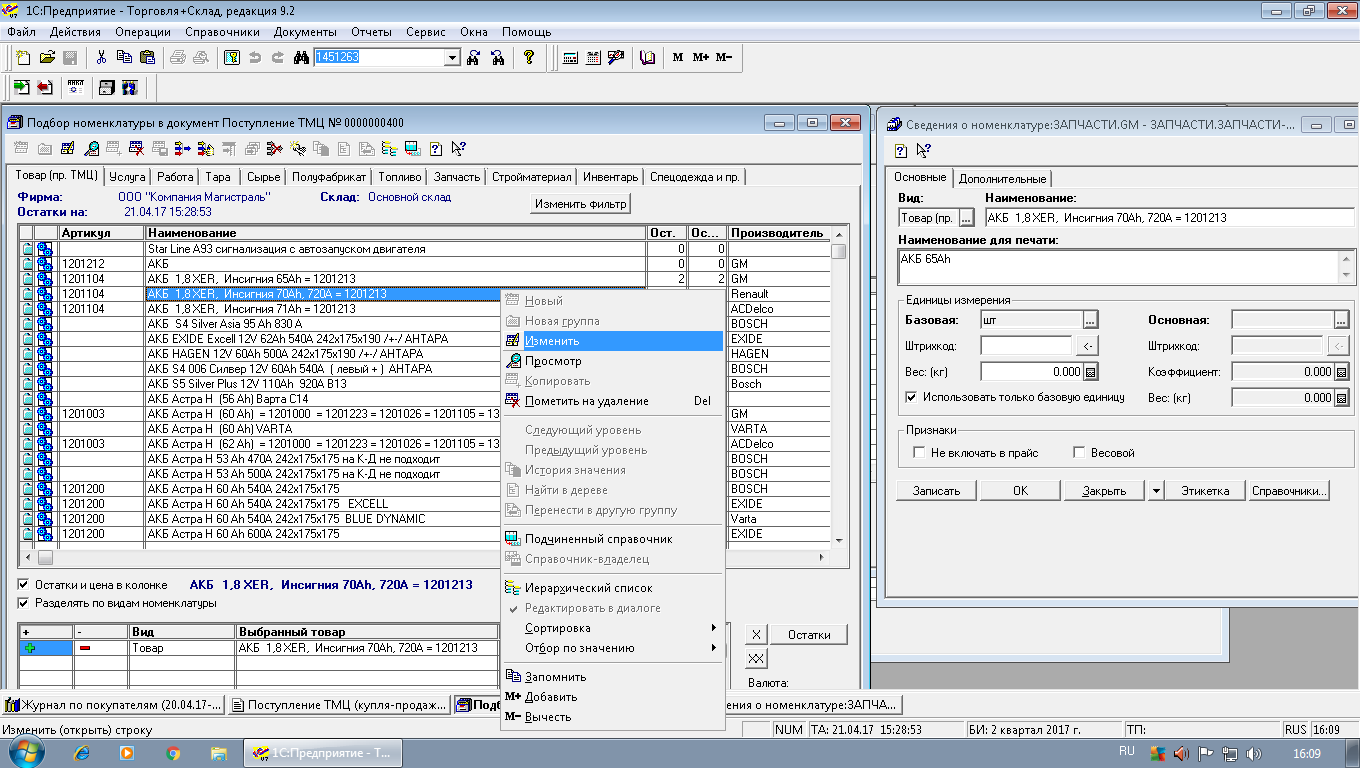Viewport: 1360px width, 772px height.
Task: Click the binoculars search icon in main toolbar
Action: pyautogui.click(x=299, y=57)
